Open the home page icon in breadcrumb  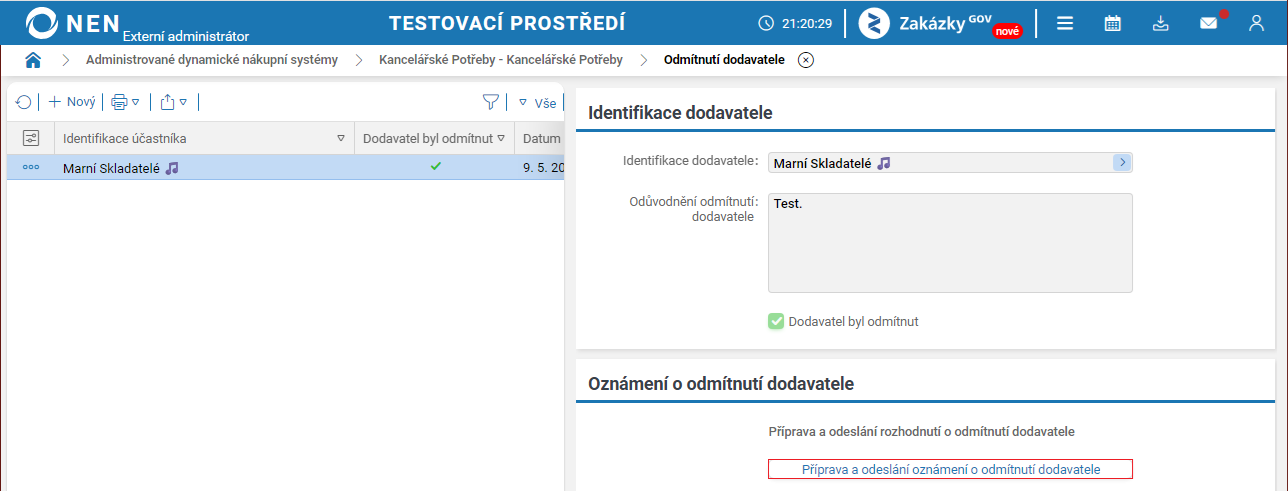[x=33, y=60]
